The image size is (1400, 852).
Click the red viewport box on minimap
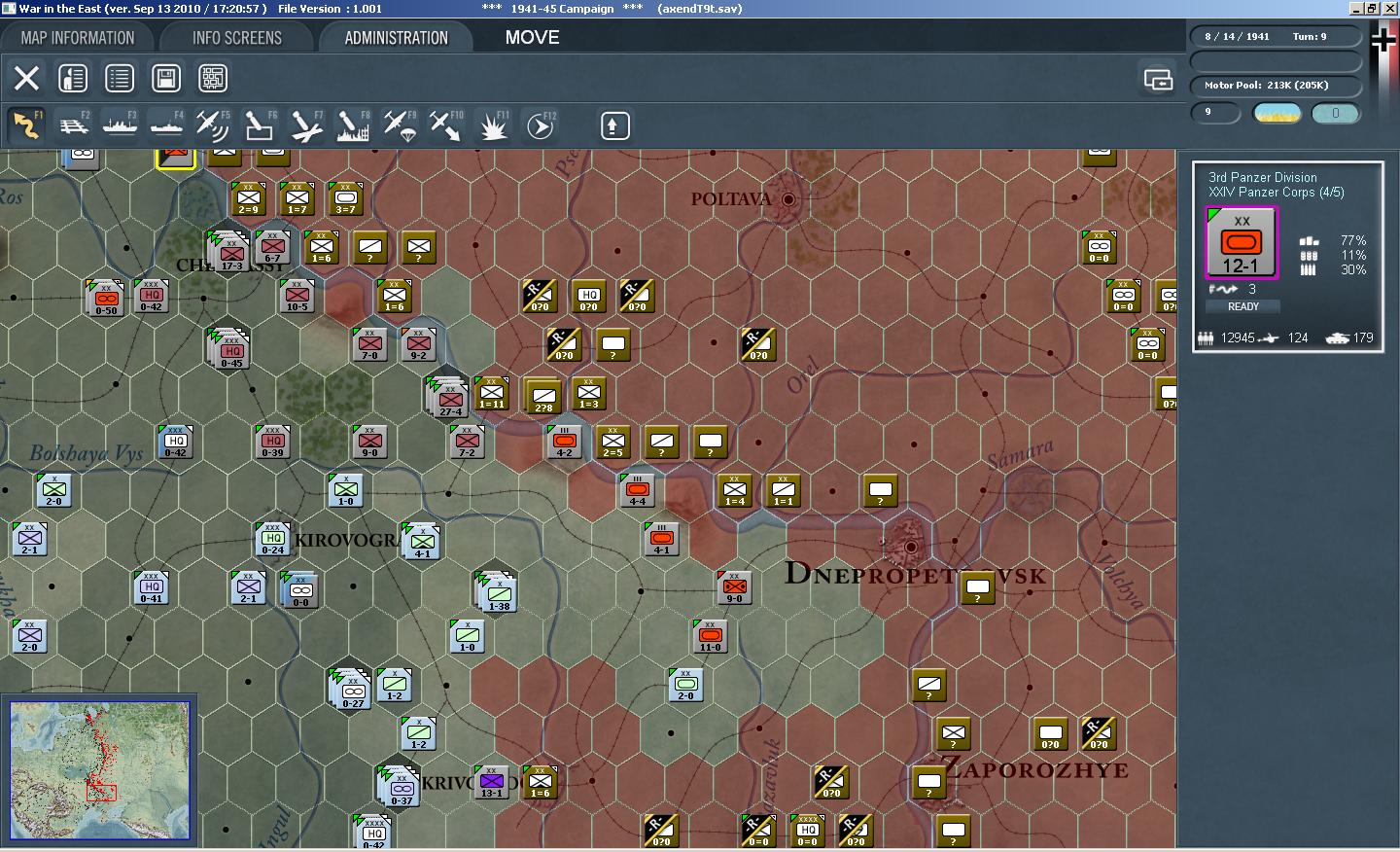pyautogui.click(x=101, y=793)
